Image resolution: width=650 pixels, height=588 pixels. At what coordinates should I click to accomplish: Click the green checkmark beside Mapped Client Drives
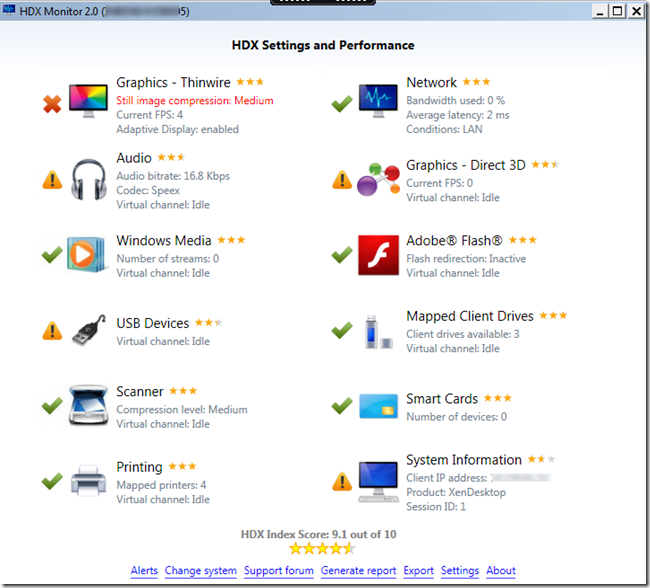342,330
